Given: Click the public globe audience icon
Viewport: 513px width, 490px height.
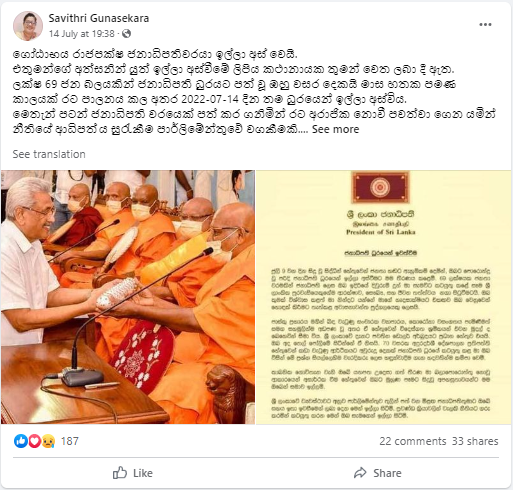Looking at the screenshot, I should [x=126, y=34].
